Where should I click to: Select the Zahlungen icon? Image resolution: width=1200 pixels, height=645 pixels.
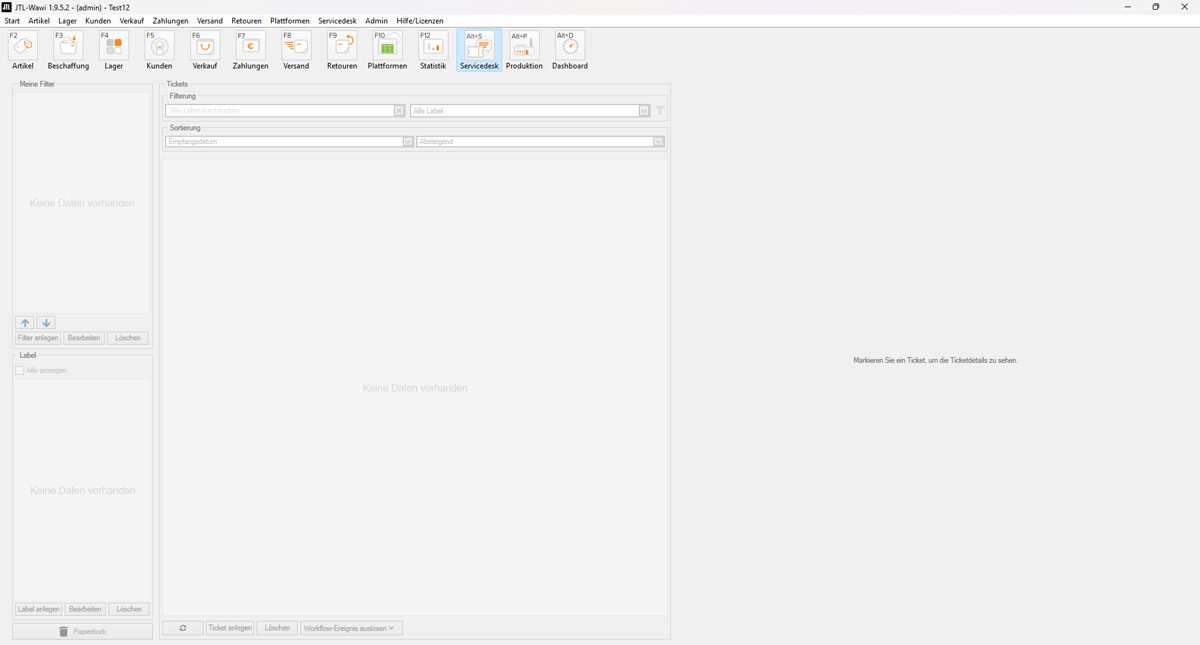coord(250,45)
